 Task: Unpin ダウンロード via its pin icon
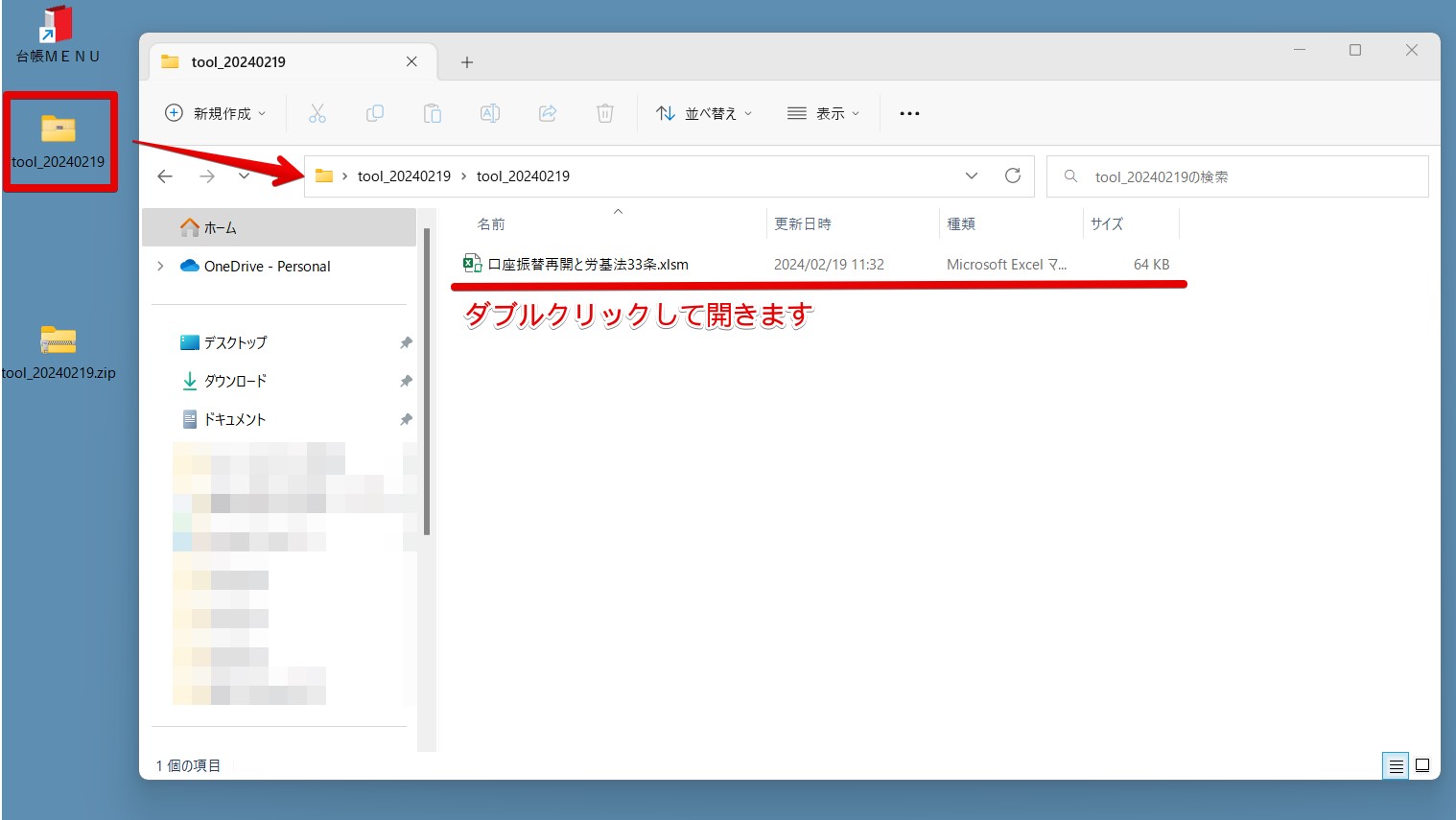point(406,381)
